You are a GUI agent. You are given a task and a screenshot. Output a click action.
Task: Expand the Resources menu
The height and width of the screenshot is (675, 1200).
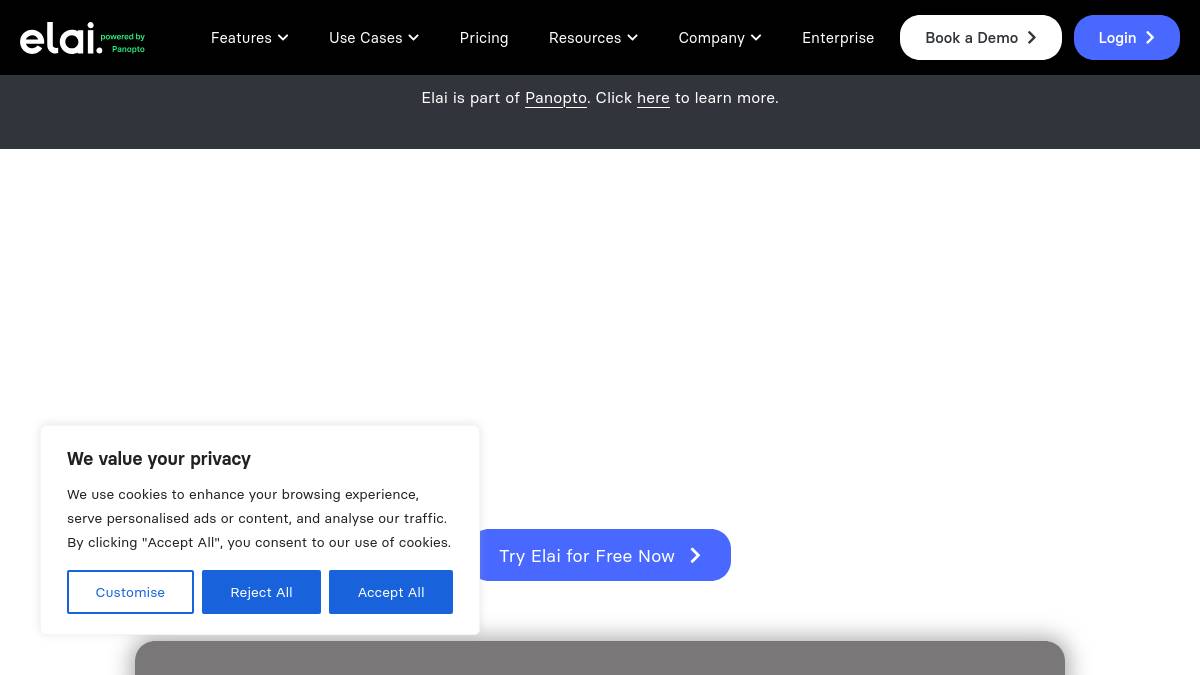[592, 38]
